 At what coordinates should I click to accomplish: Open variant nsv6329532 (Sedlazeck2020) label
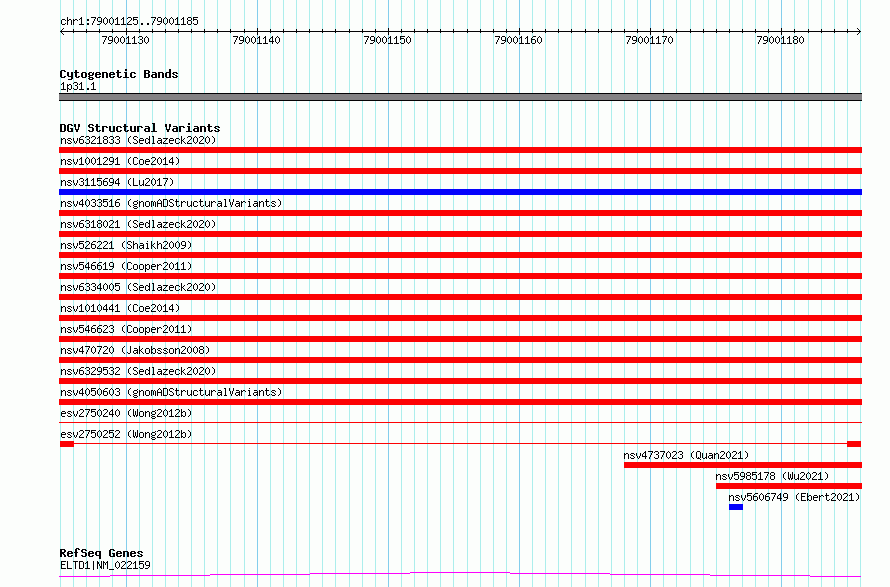click(x=138, y=371)
